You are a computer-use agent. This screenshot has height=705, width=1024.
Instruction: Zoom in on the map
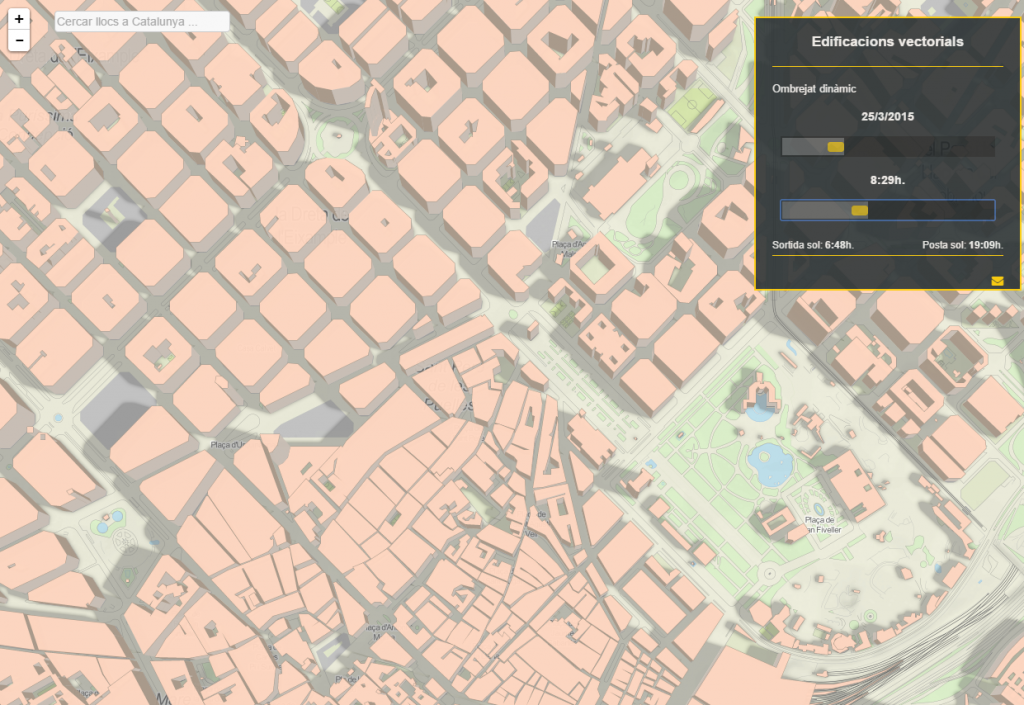(x=19, y=19)
